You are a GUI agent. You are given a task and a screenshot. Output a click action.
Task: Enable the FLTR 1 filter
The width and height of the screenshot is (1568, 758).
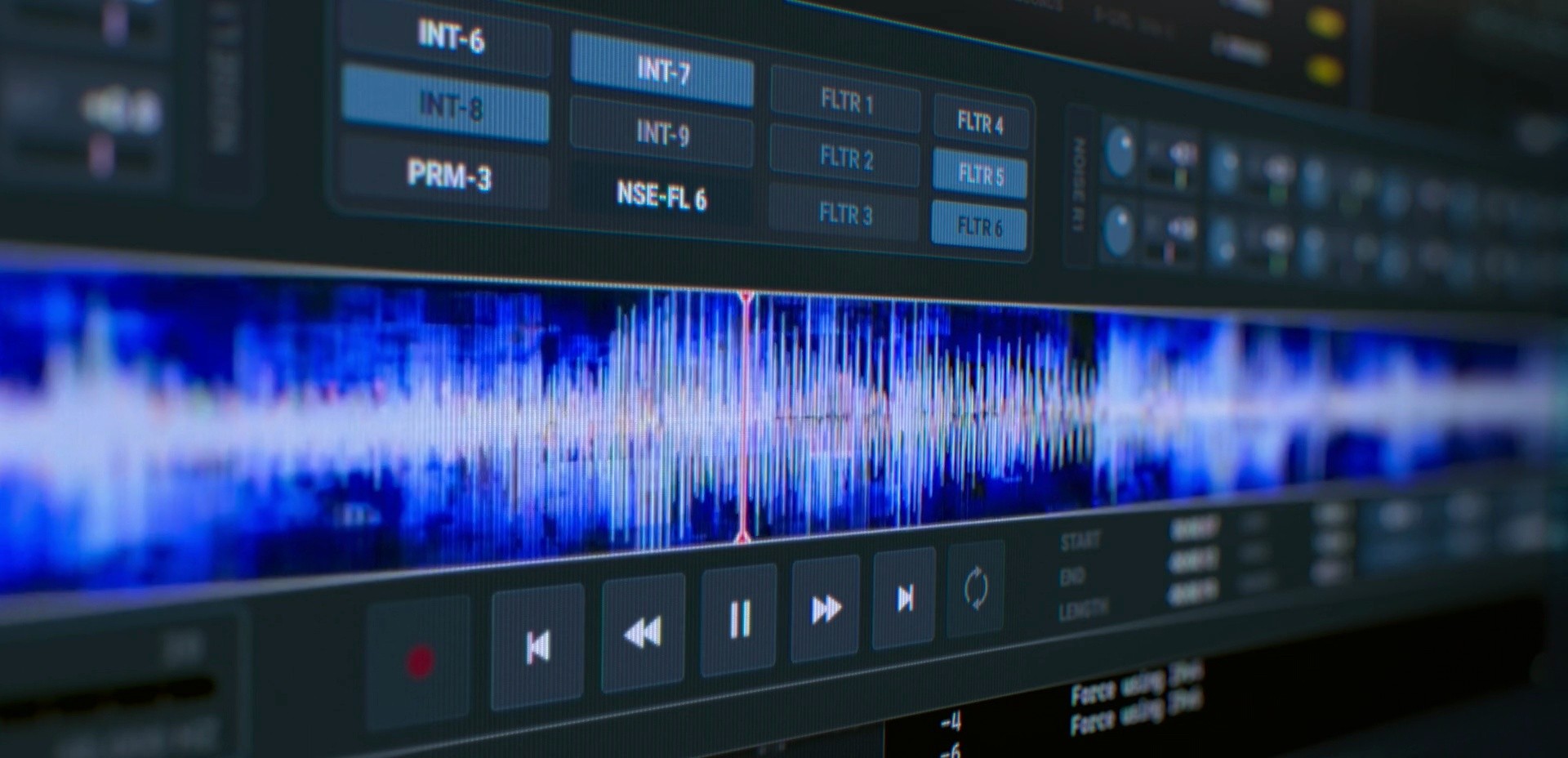click(x=846, y=102)
